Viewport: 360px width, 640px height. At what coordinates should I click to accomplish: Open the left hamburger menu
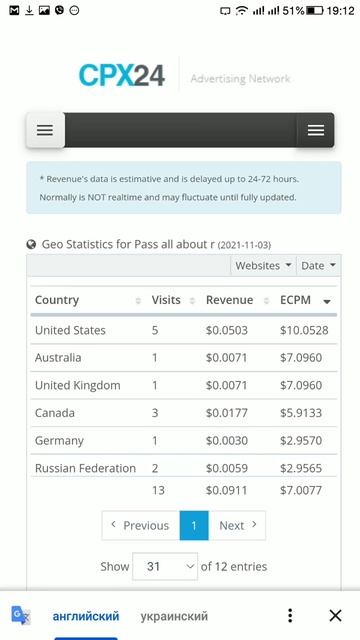coord(45,130)
